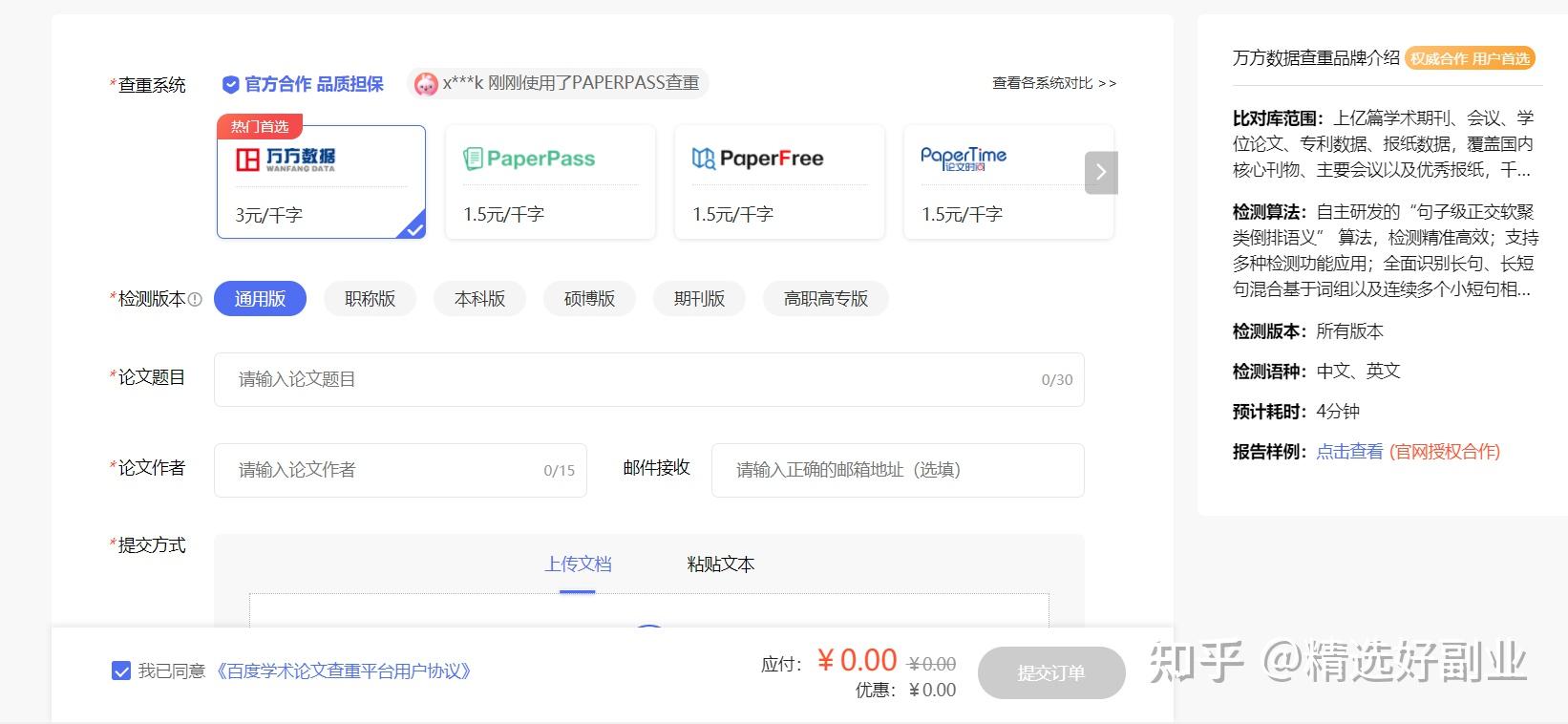Switch to the 粘贴文本 tab
This screenshot has width=1568, height=724.
click(721, 564)
